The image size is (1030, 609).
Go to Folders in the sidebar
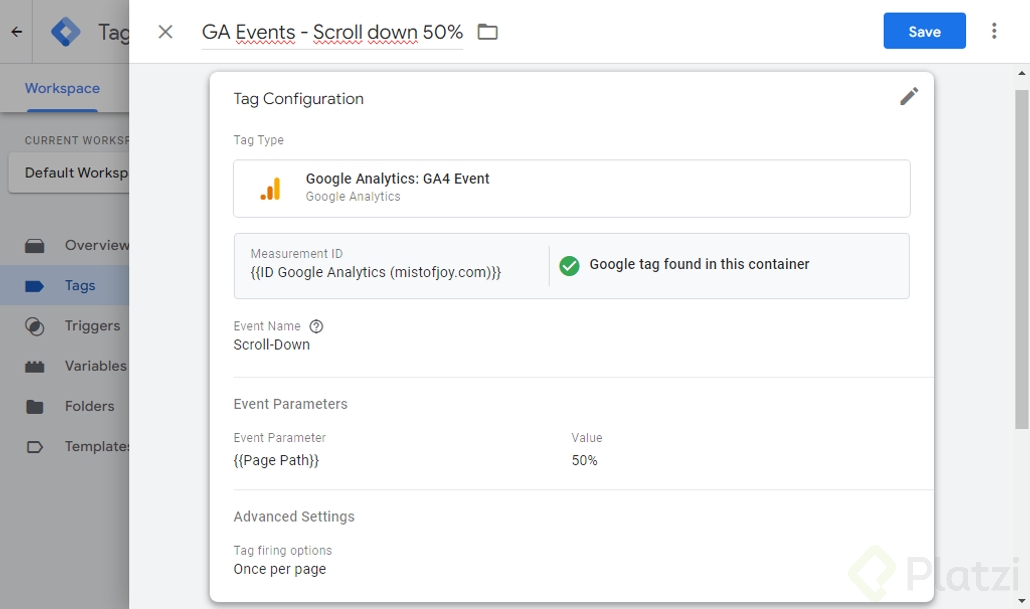point(89,406)
